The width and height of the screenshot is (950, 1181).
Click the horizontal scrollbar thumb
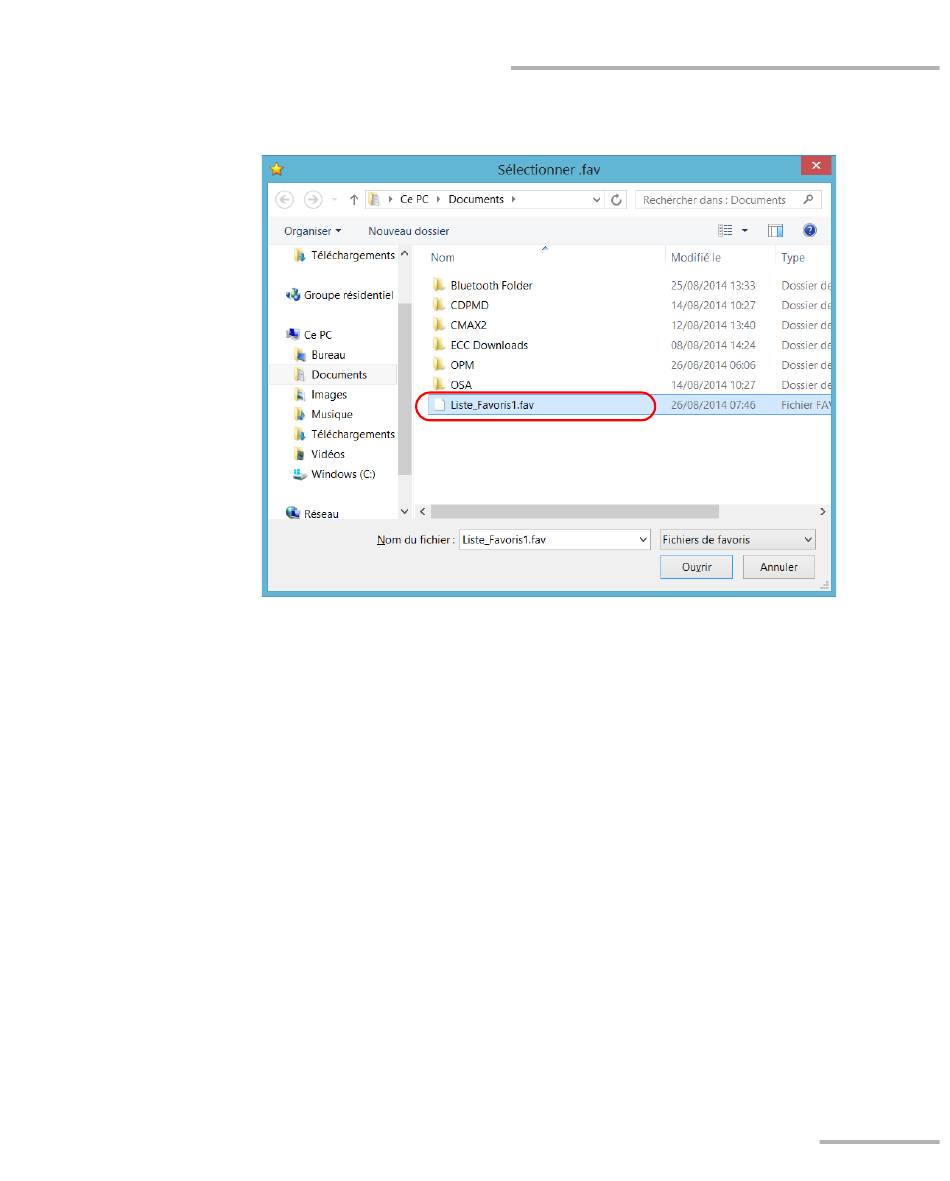574,511
